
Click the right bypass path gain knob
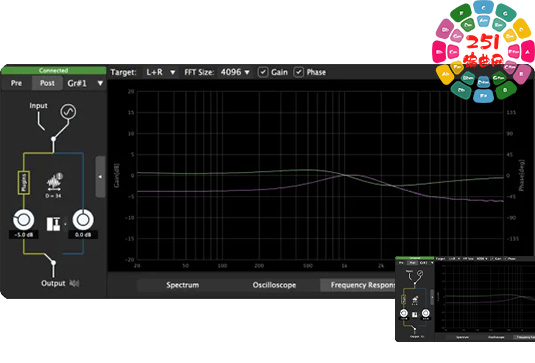[83, 220]
